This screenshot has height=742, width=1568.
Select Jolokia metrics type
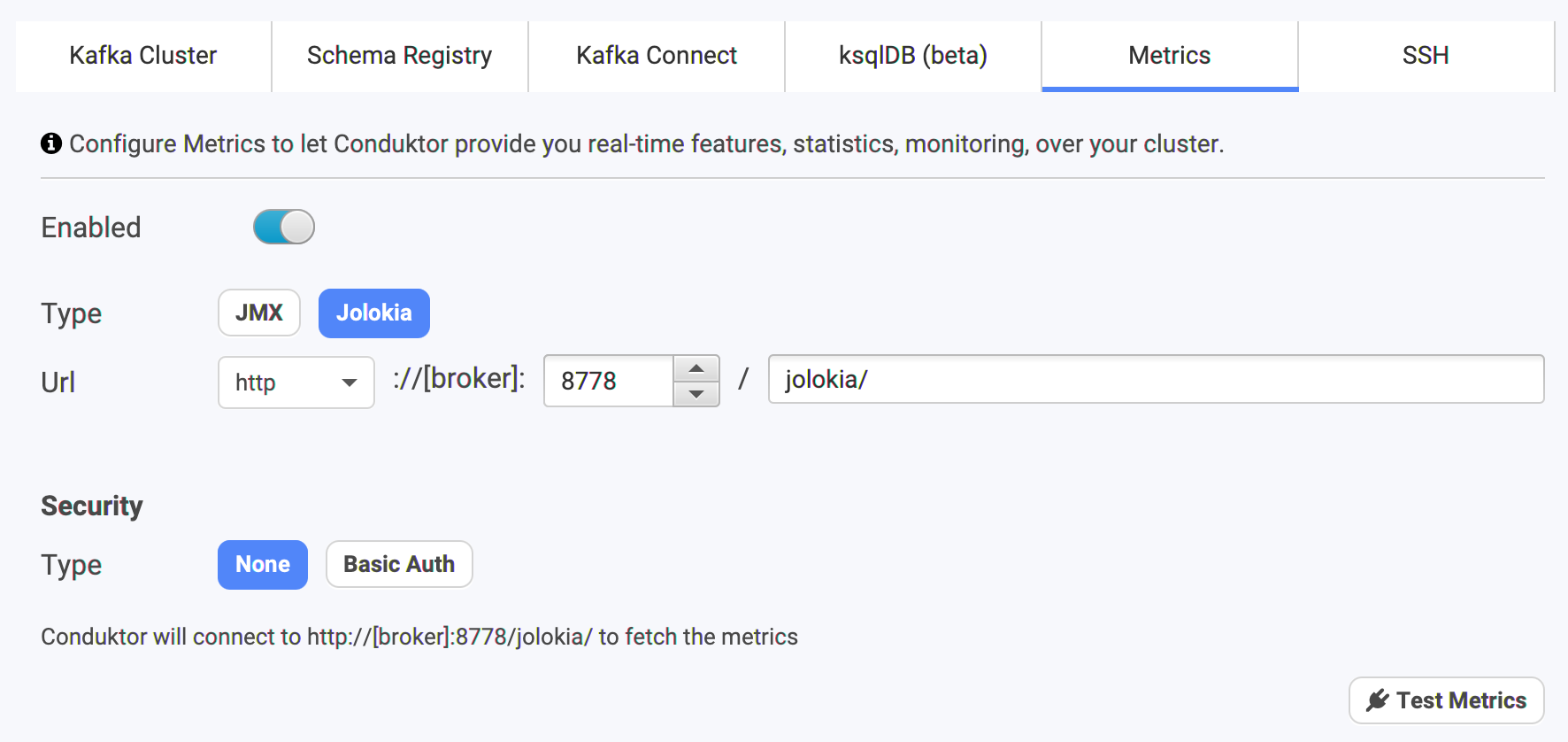point(374,313)
